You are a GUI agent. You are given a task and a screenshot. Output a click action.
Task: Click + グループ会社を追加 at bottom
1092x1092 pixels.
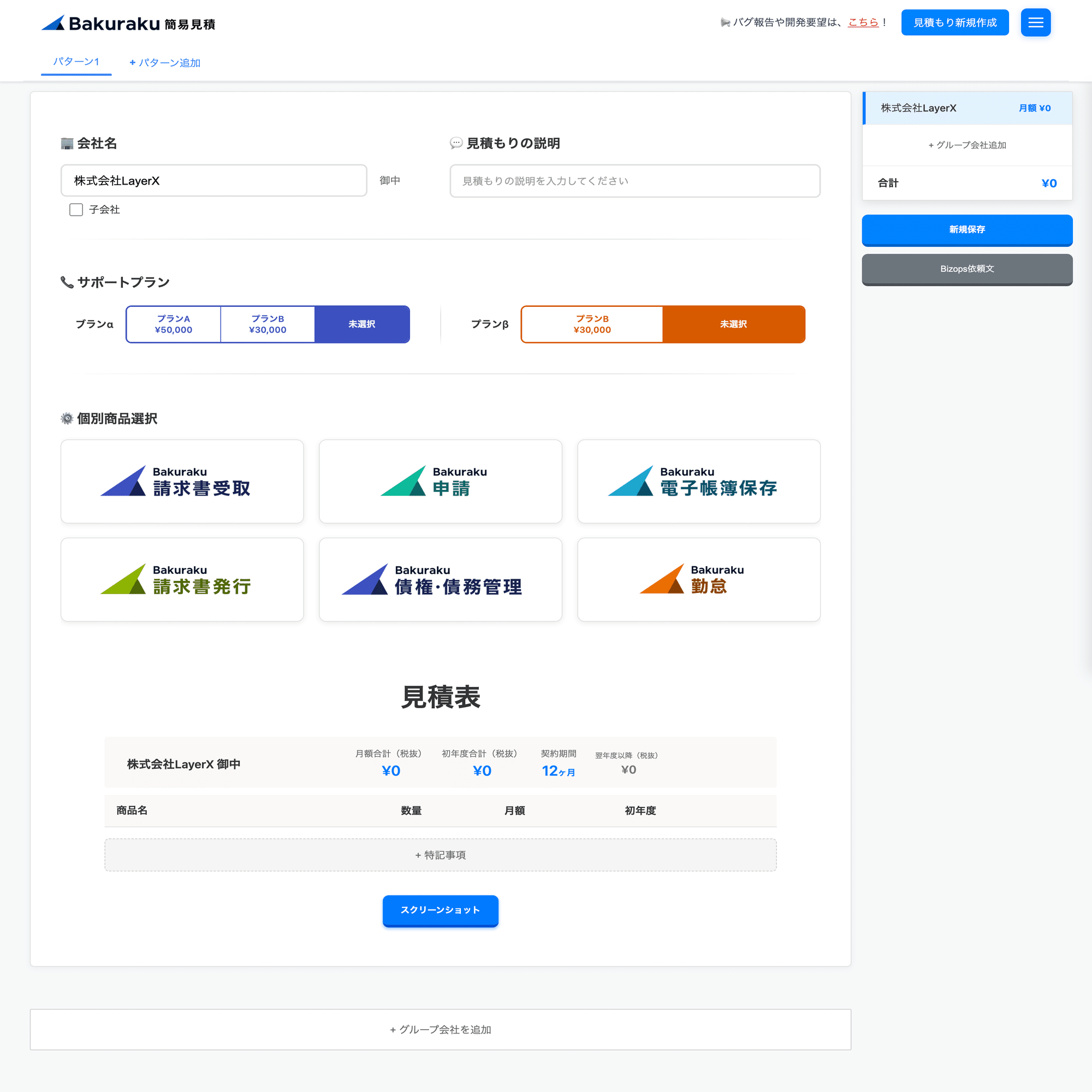pos(440,1029)
